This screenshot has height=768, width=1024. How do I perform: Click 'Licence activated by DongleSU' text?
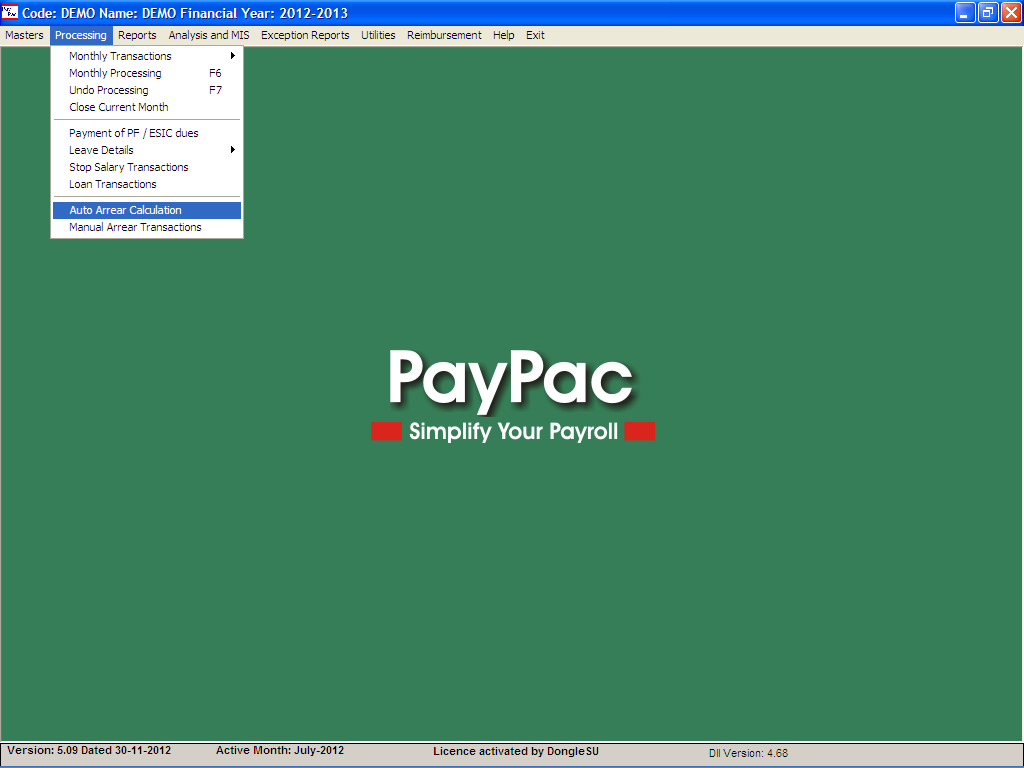click(516, 752)
